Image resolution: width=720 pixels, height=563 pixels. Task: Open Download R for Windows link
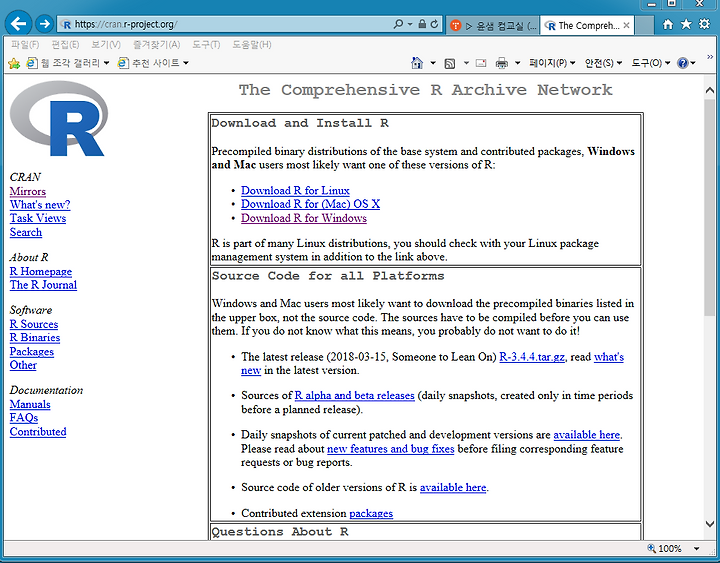[304, 218]
